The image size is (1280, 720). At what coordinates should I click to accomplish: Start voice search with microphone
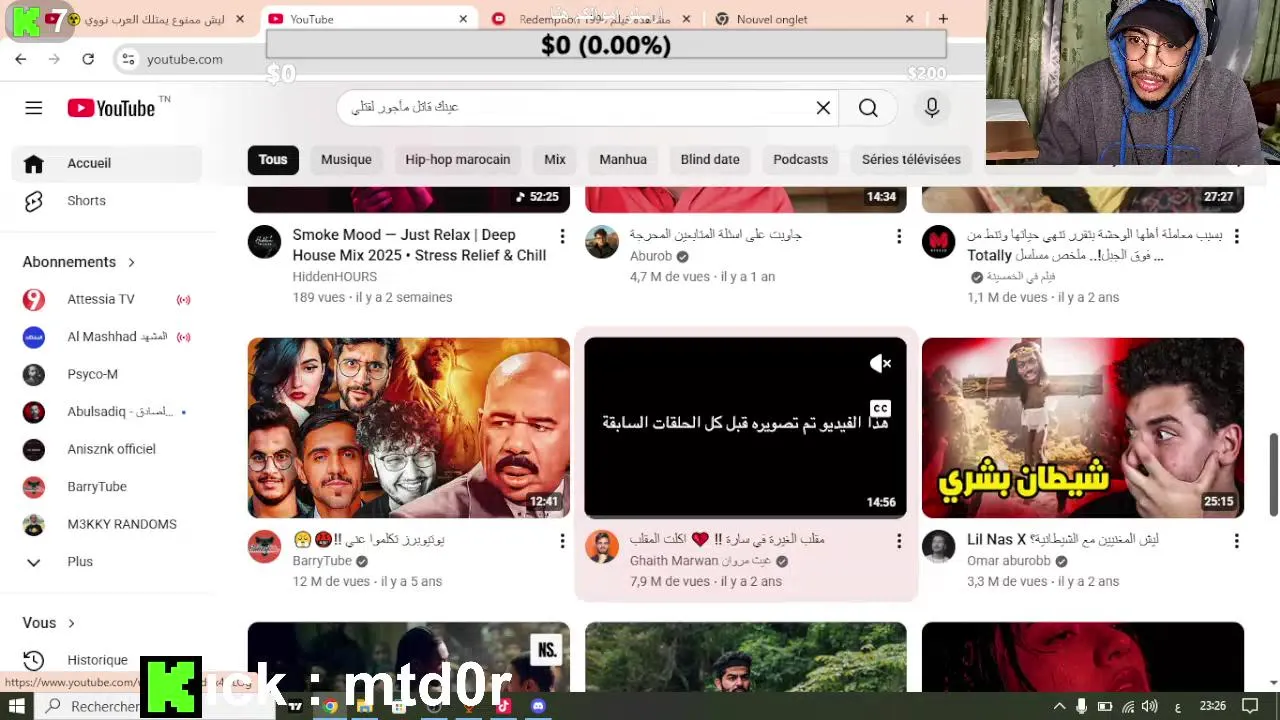[x=932, y=108]
